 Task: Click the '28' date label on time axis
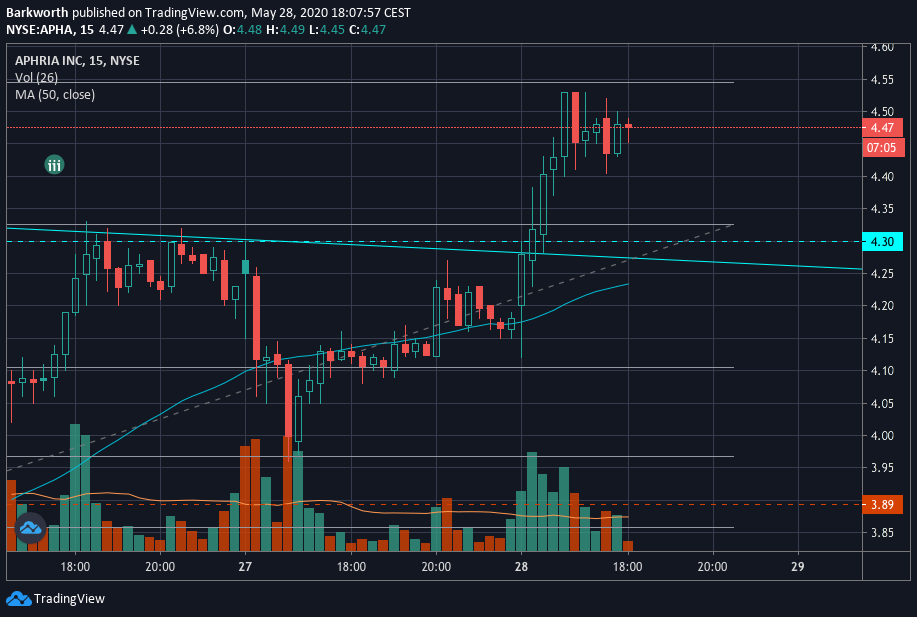pos(521,566)
